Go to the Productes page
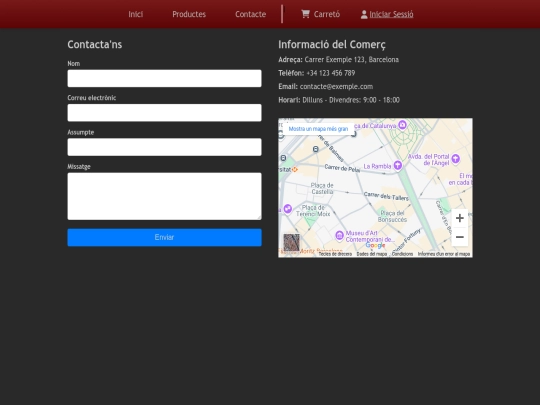 [189, 14]
